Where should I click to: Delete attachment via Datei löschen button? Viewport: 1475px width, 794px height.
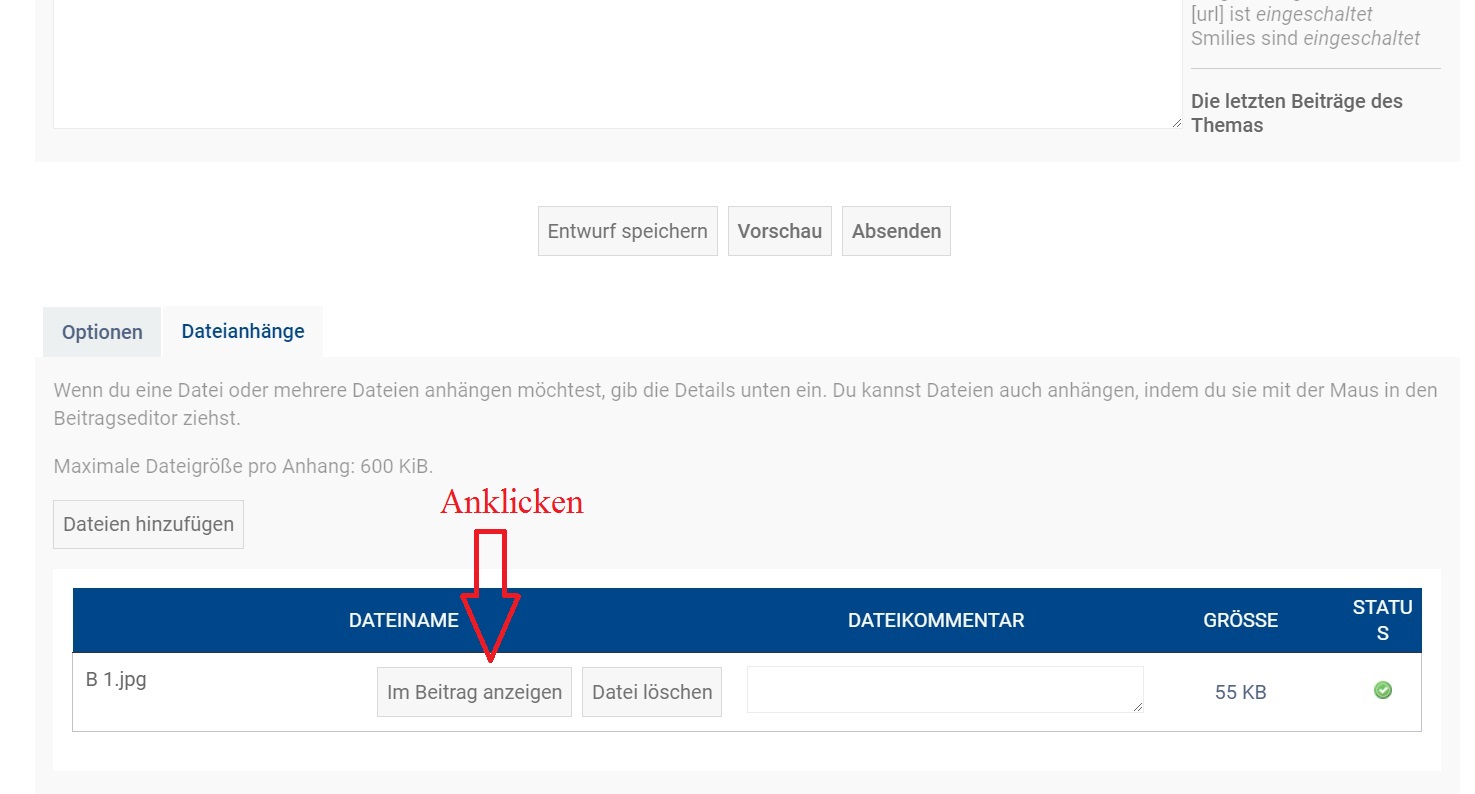coord(652,692)
